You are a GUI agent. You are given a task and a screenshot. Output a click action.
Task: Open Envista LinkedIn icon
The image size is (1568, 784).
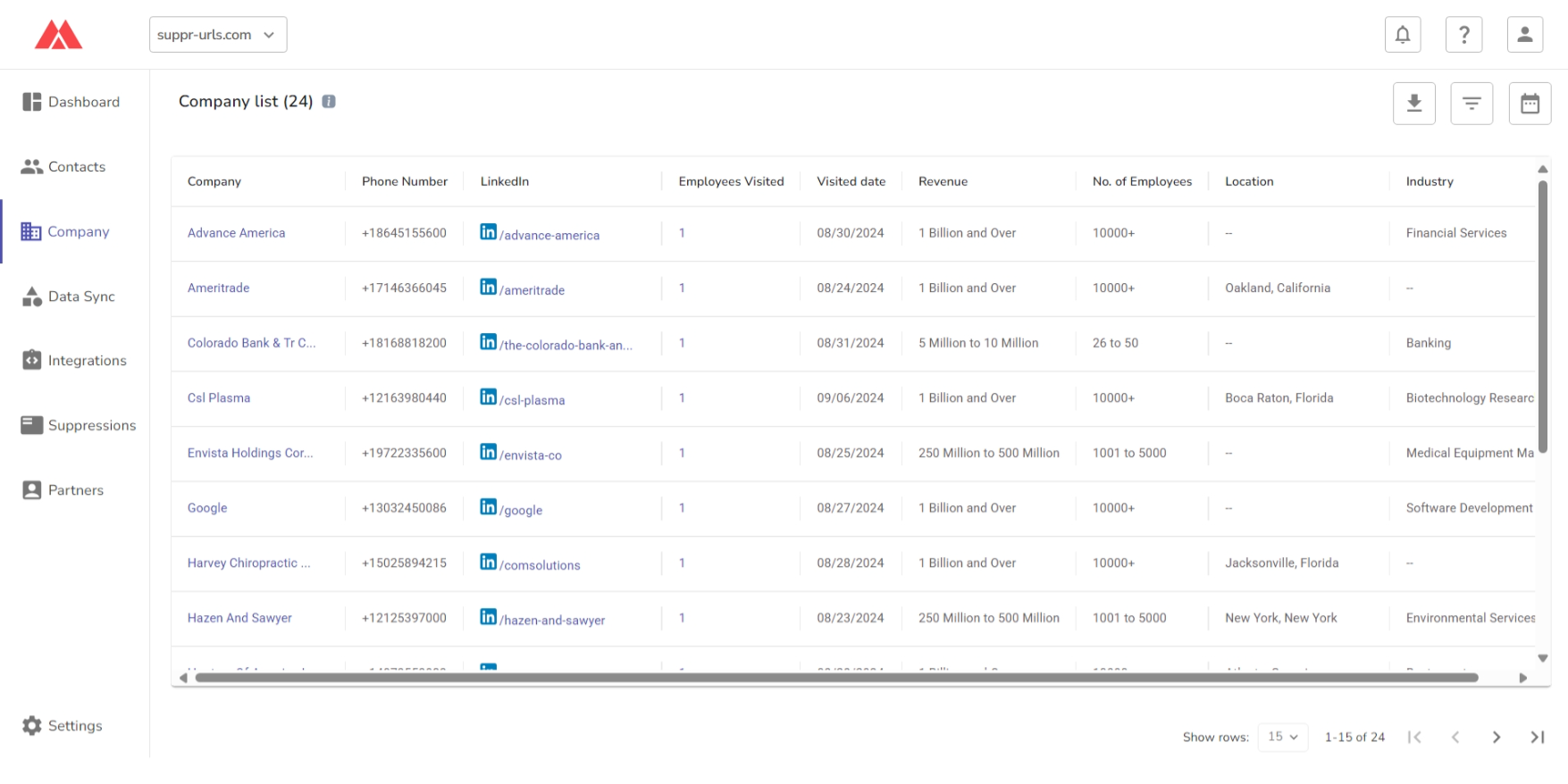click(489, 452)
